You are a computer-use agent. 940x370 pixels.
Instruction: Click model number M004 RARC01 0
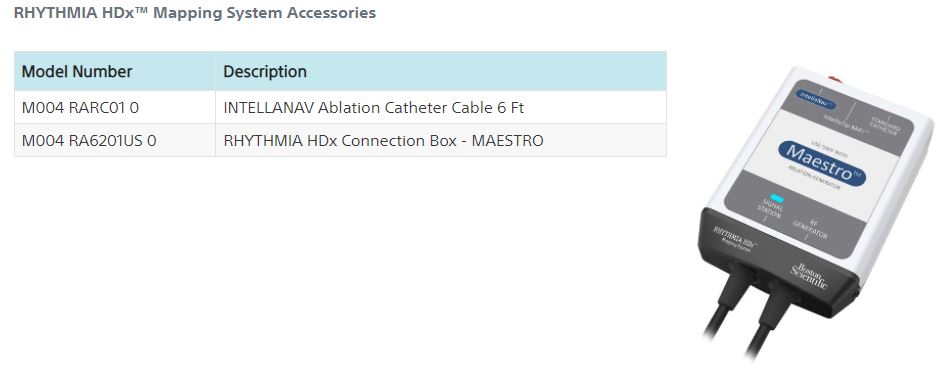pyautogui.click(x=80, y=108)
